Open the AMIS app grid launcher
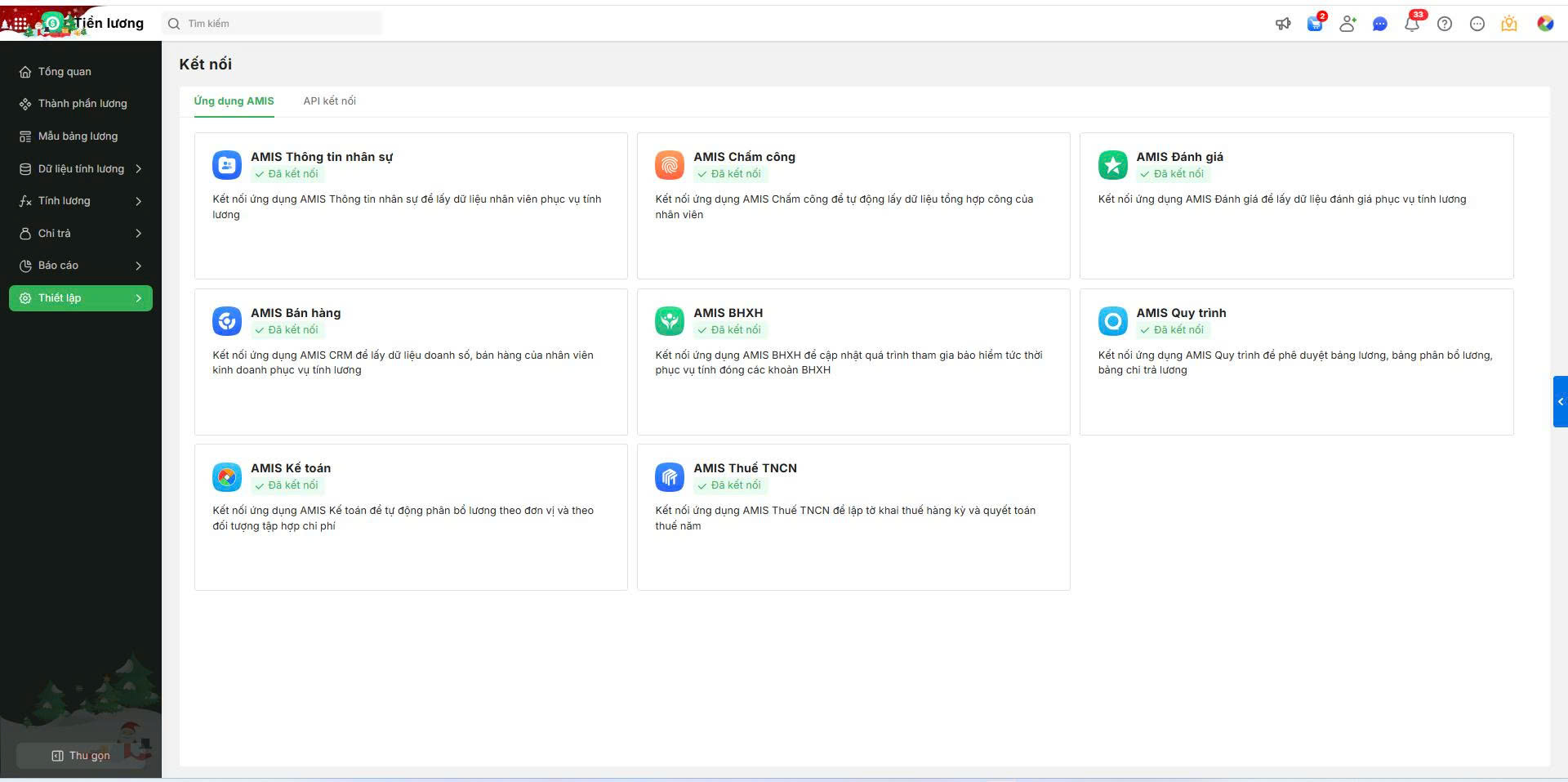Image resolution: width=1568 pixels, height=782 pixels. [19, 24]
